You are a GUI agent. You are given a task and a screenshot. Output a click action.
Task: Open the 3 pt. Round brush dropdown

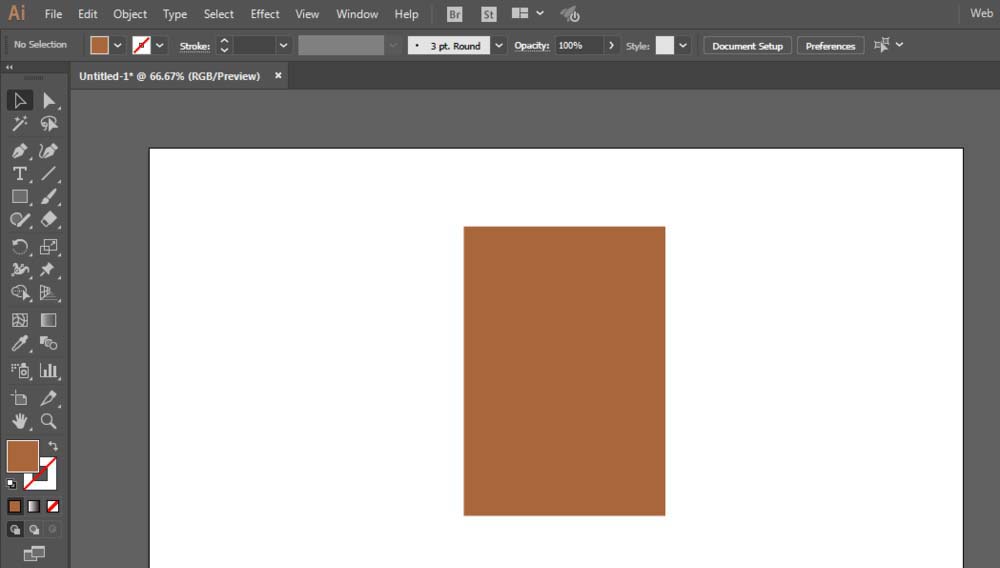click(498, 46)
